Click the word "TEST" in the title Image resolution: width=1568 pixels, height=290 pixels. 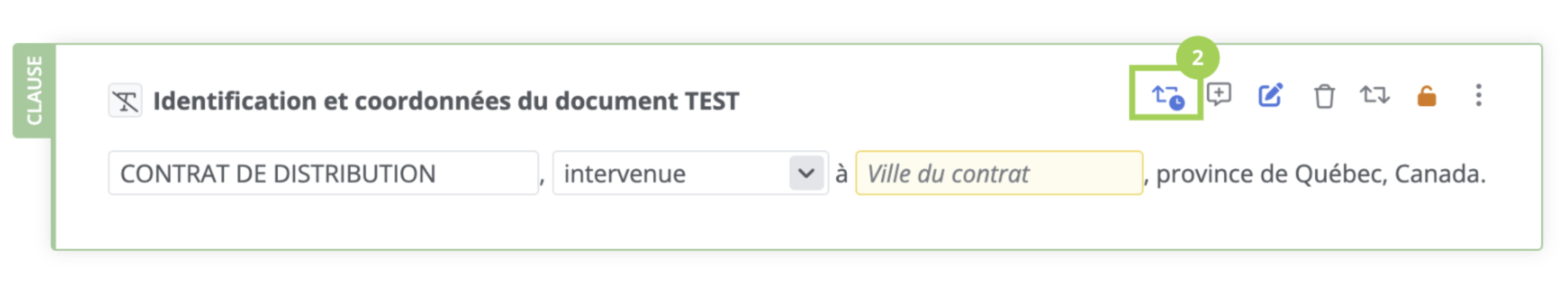[712, 101]
